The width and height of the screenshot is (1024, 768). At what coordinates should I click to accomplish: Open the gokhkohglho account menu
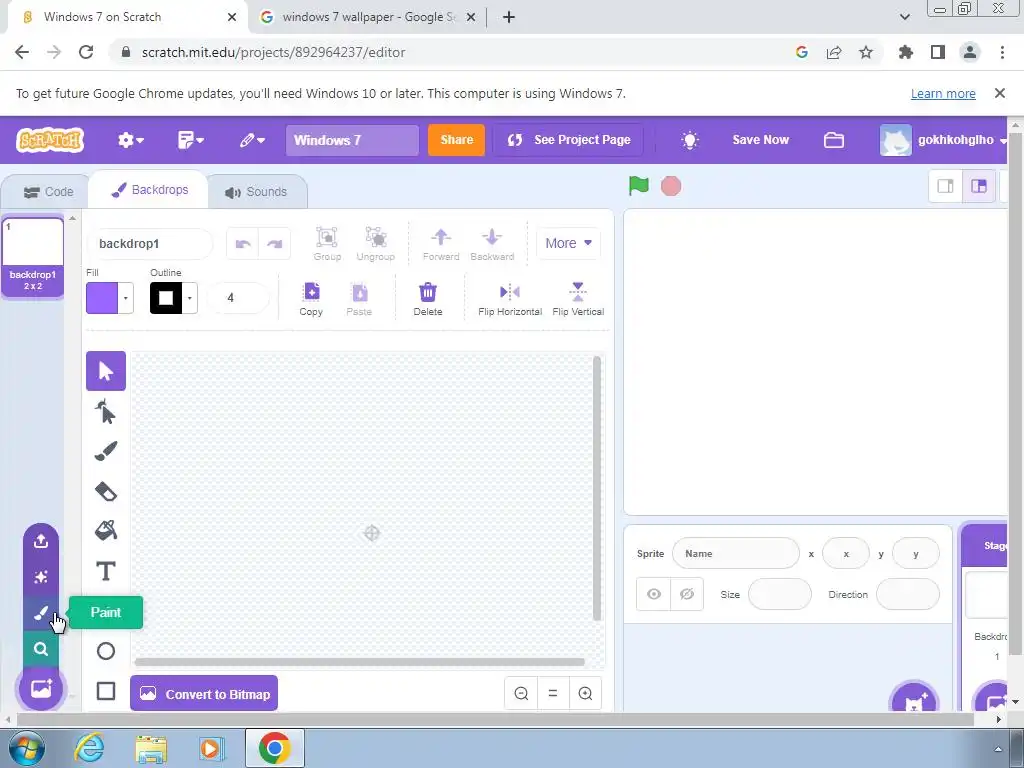(x=944, y=140)
